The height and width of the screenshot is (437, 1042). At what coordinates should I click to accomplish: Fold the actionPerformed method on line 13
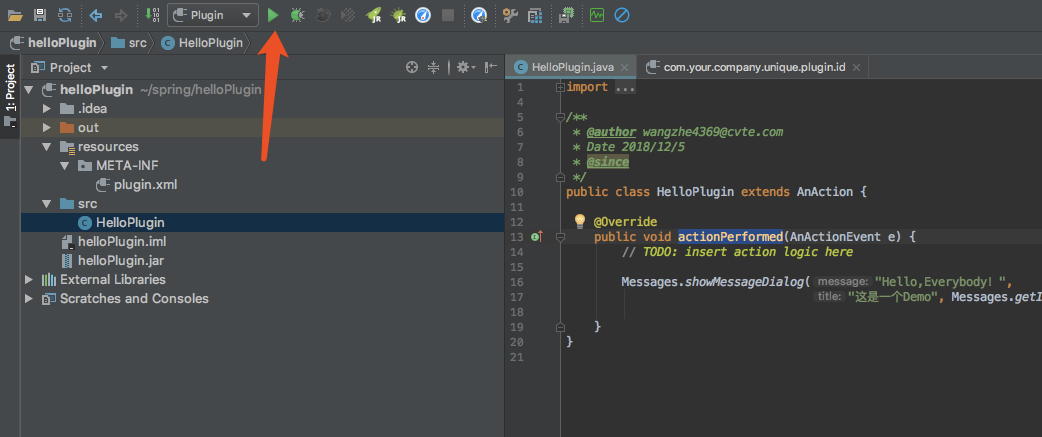tap(560, 237)
